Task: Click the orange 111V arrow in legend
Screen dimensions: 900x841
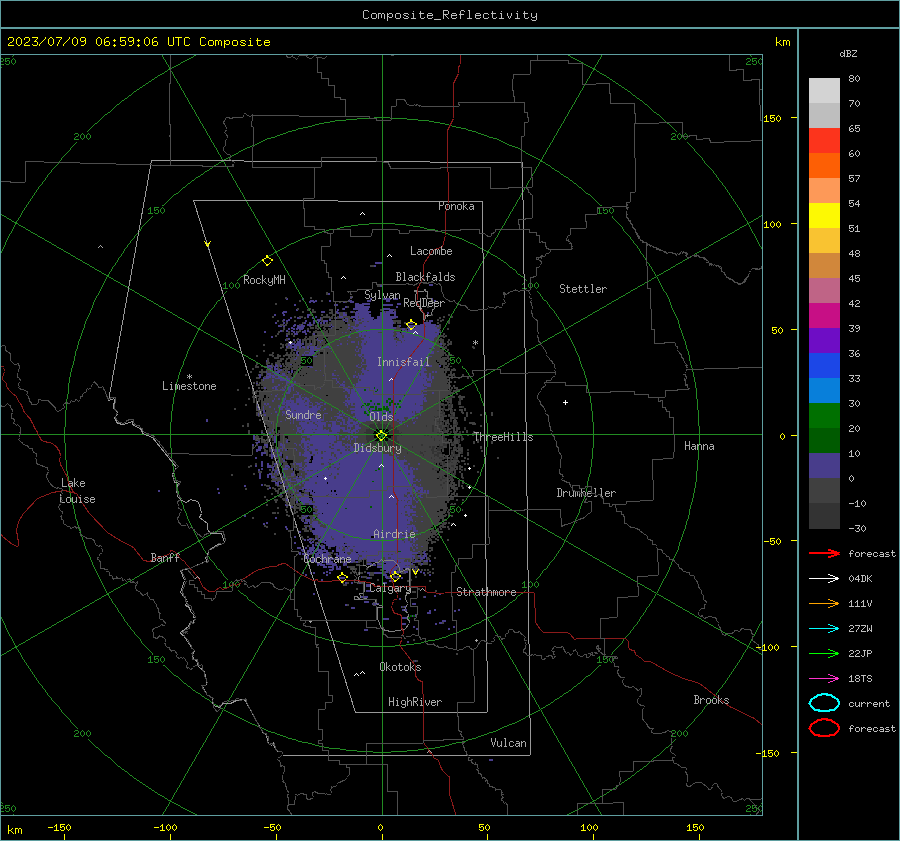Action: click(x=824, y=603)
